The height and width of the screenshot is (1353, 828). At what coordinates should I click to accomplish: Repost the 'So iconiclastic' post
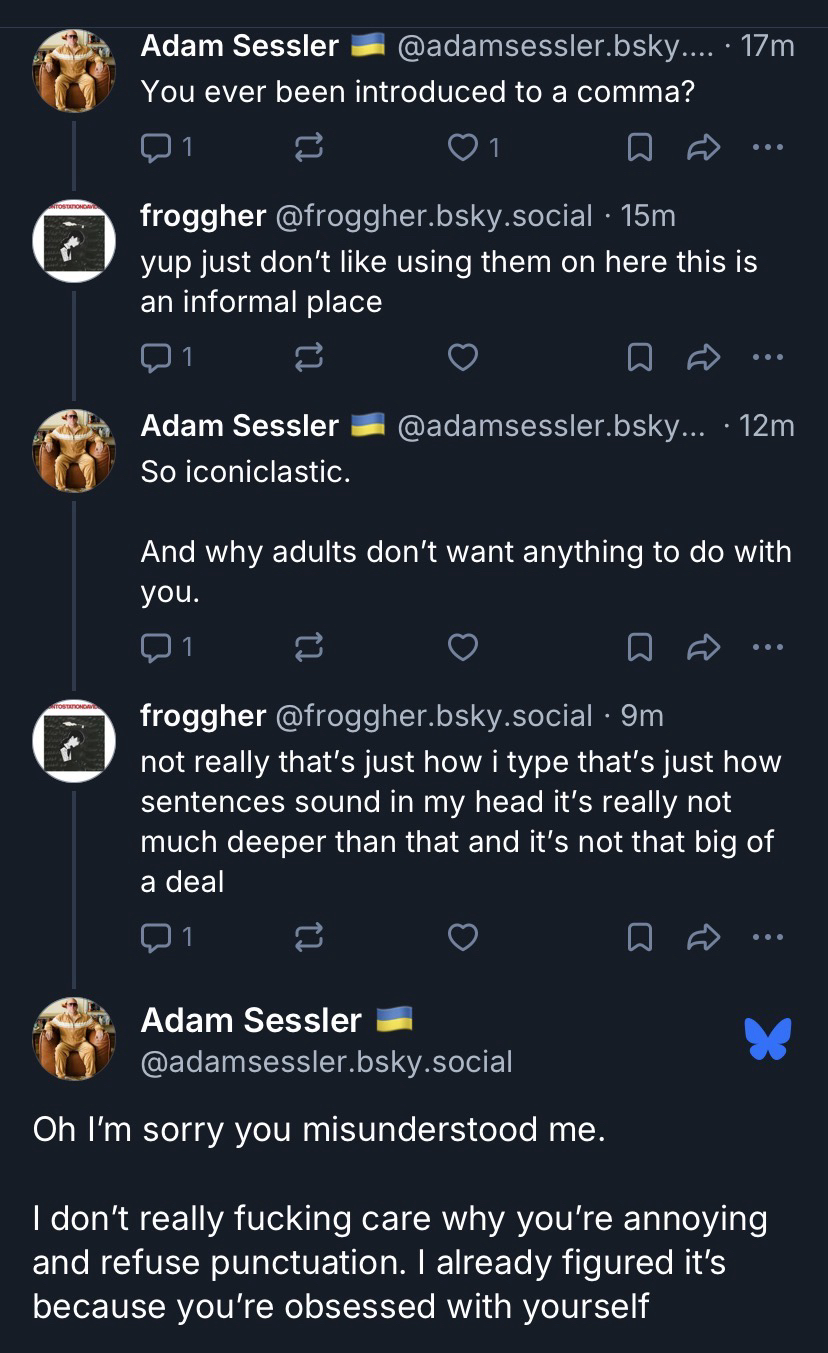309,647
